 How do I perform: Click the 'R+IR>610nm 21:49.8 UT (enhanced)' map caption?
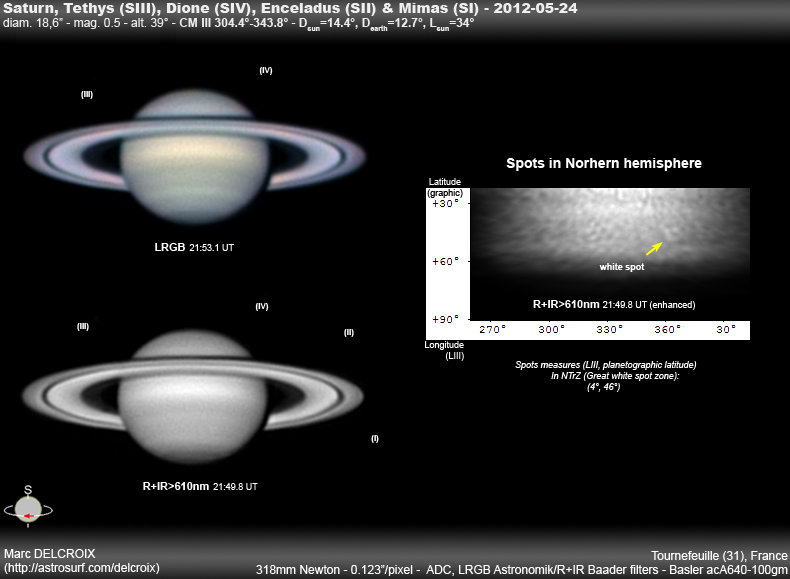coord(614,304)
